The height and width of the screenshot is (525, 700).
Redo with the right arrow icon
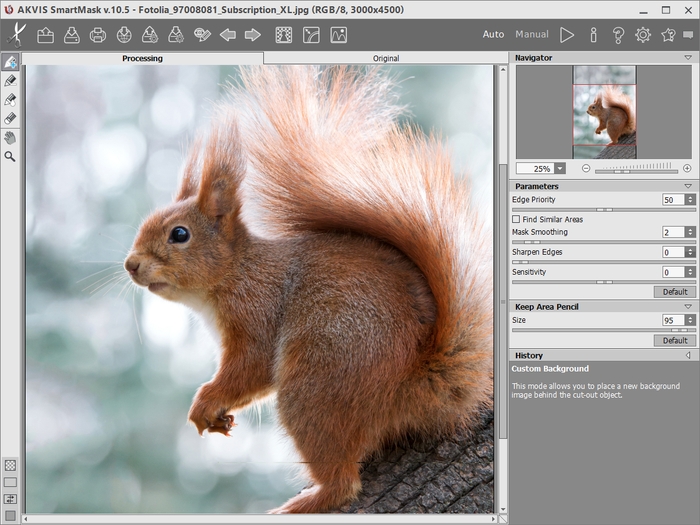click(x=253, y=35)
